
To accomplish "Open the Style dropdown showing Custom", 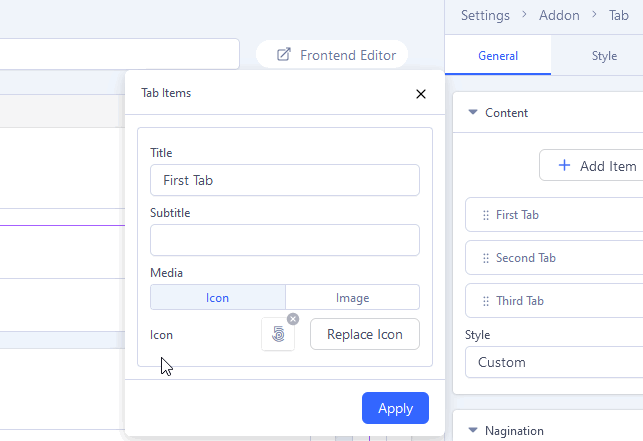I will pos(554,362).
